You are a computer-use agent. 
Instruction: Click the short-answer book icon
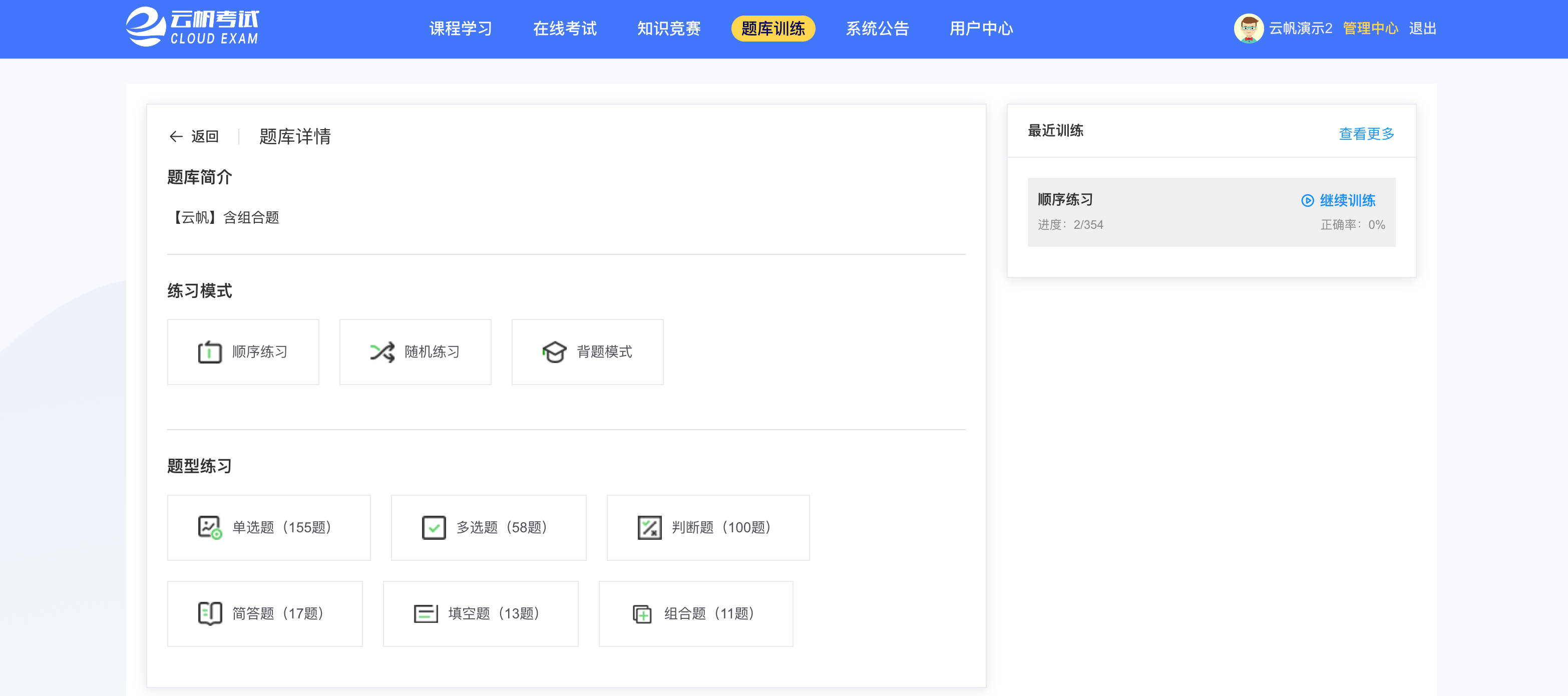pos(210,613)
